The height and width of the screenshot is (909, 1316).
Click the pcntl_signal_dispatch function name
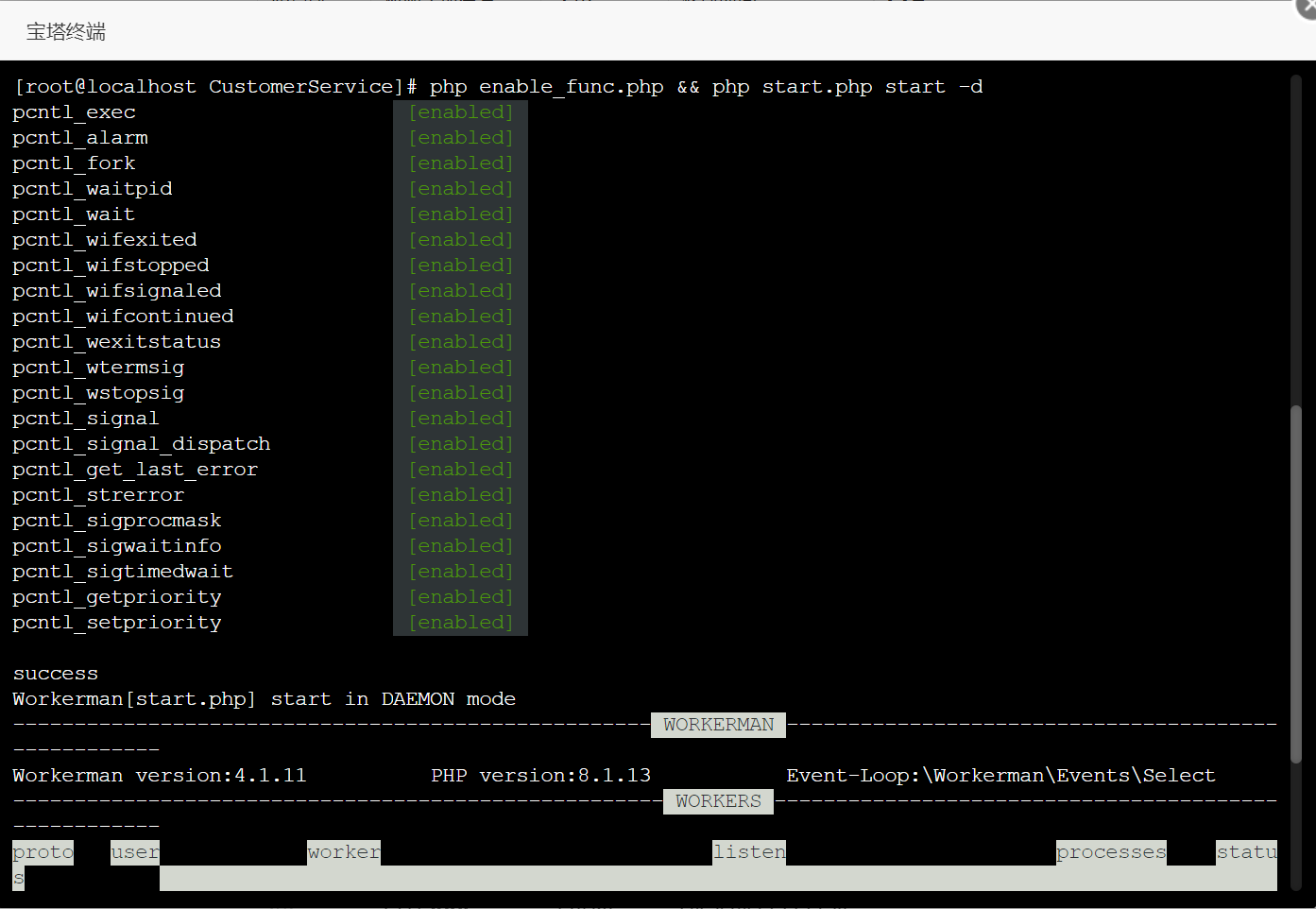[x=142, y=444]
